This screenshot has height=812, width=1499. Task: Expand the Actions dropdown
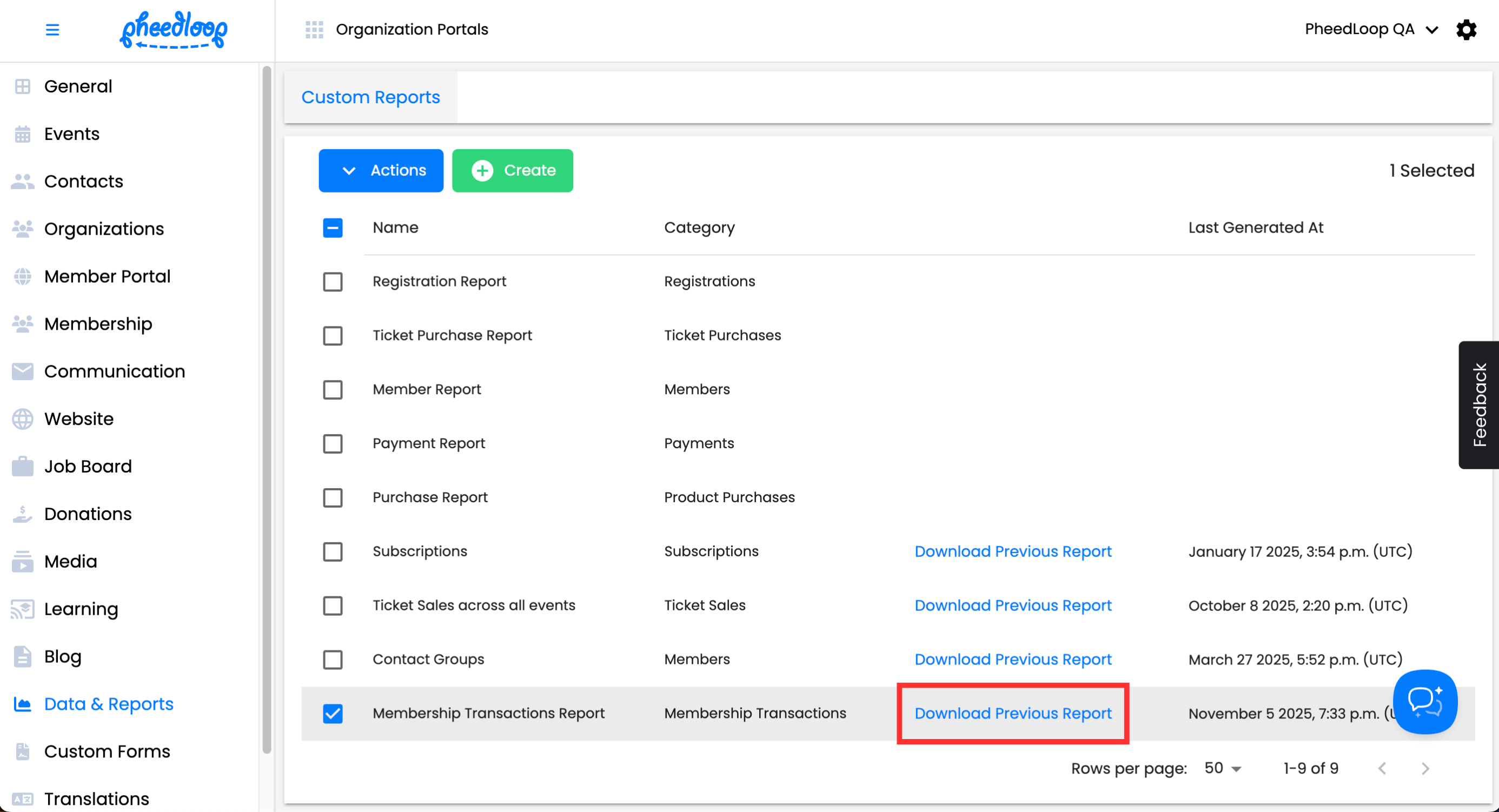tap(381, 170)
